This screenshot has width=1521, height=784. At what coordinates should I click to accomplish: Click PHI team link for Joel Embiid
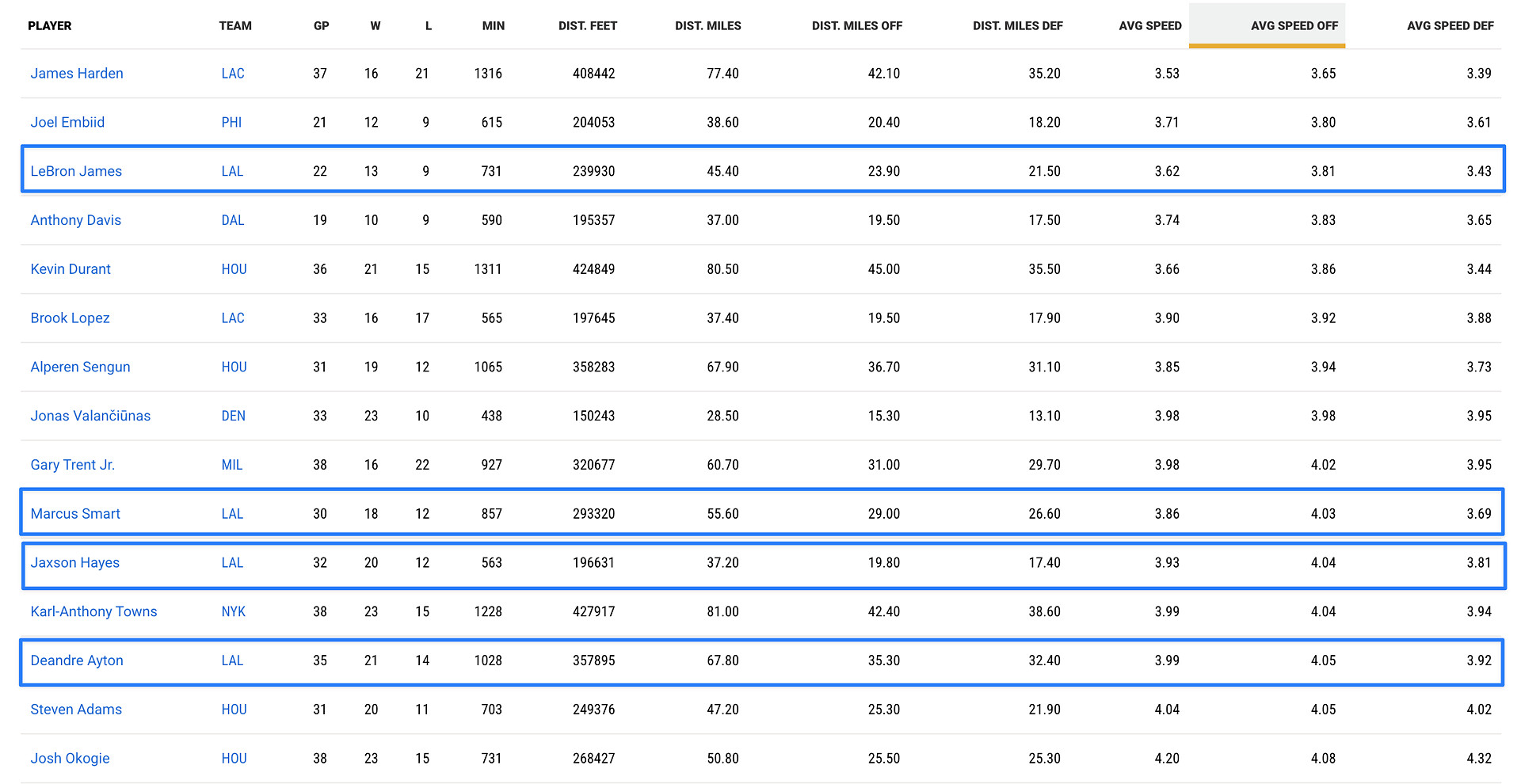point(231,123)
